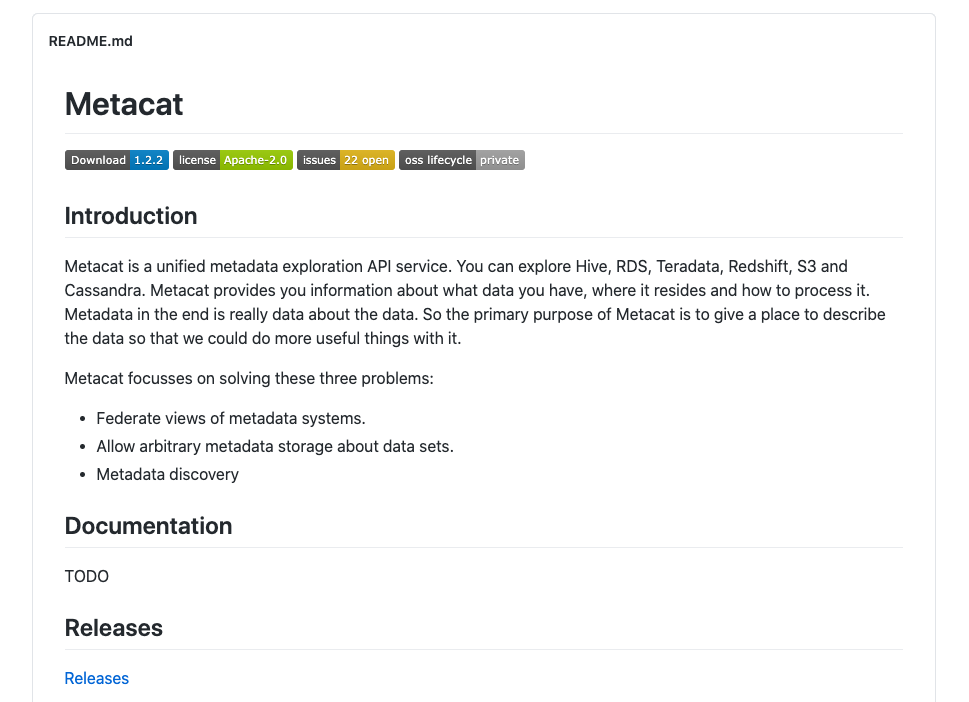Screen dimensions: 969x702
Task: Click the 'Metadata discovery' bullet item
Action: pos(167,474)
